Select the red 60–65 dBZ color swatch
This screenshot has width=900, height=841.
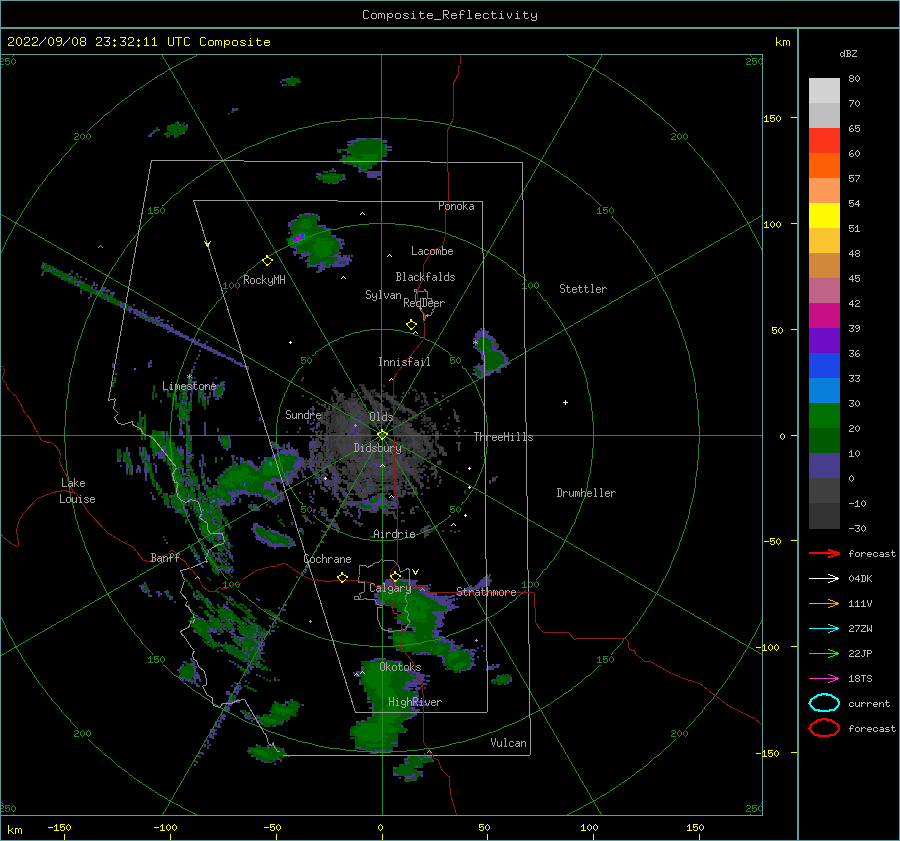click(x=824, y=141)
